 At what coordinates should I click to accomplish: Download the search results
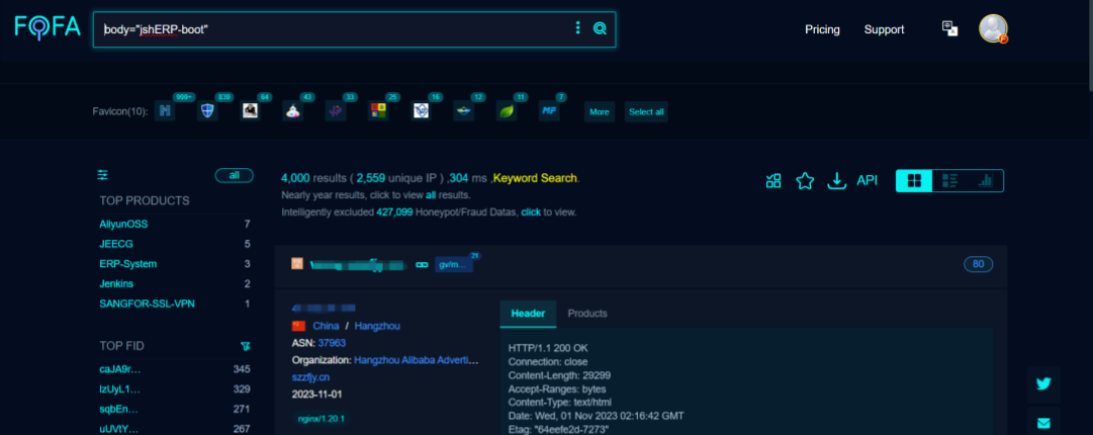tap(836, 181)
